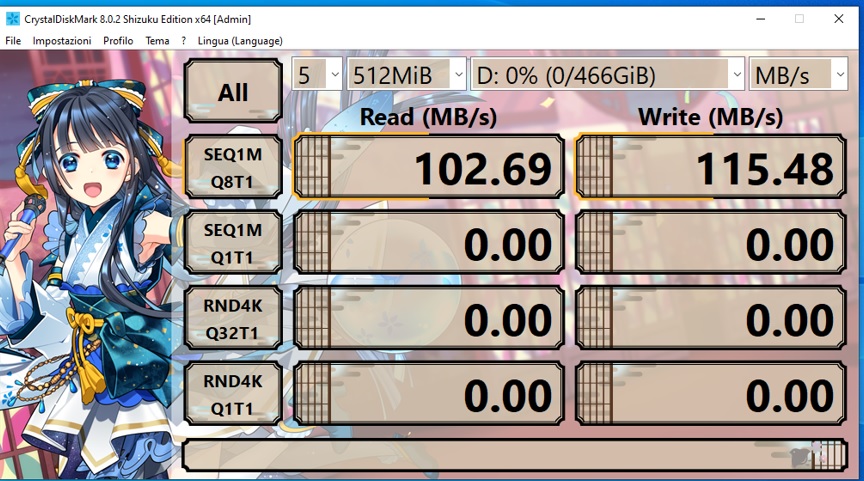Click the comment input bar at the bottom
864x481 pixels.
pyautogui.click(x=515, y=455)
